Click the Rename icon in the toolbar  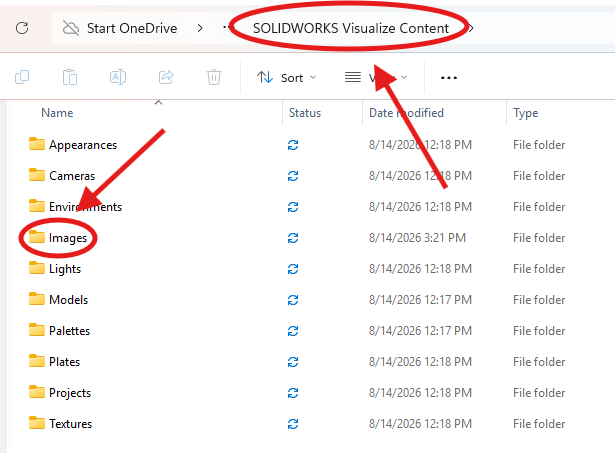click(x=118, y=77)
